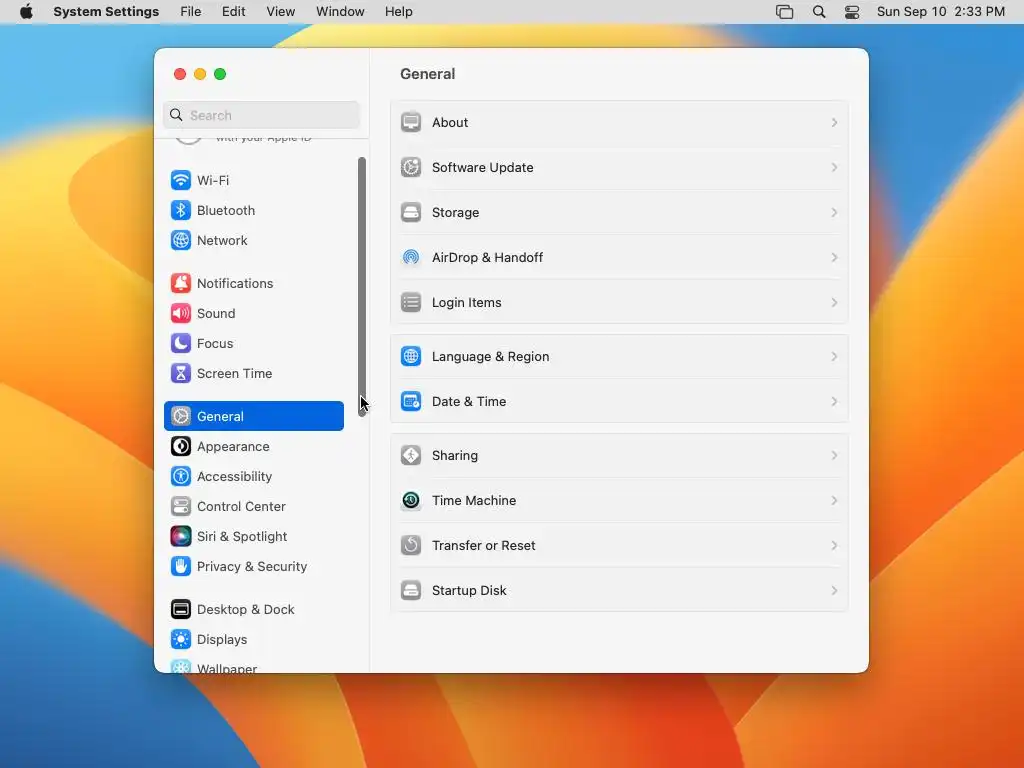Click the Bluetooth icon in the sidebar
Viewport: 1024px width, 768px height.
point(181,210)
